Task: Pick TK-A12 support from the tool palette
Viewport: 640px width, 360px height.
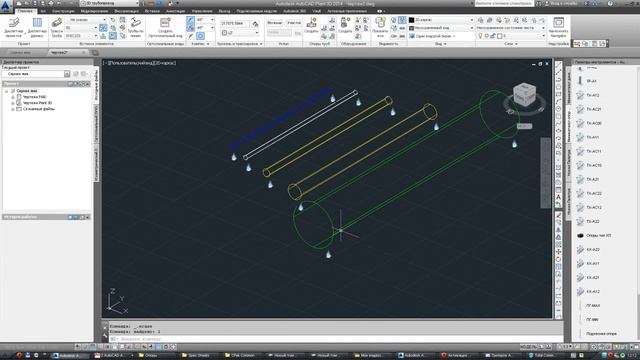Action: (589, 95)
